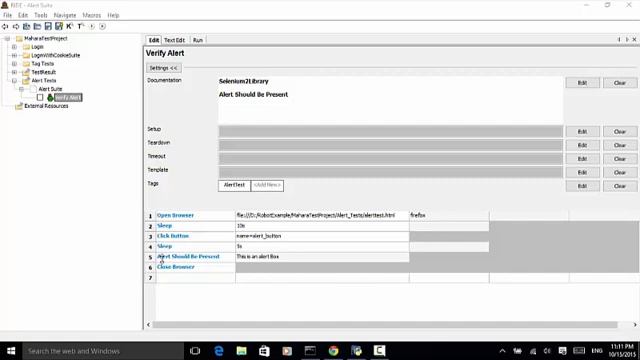Viewport: 640px width, 360px height.
Task: Open the Camtasia taskbar icon
Action: click(379, 351)
